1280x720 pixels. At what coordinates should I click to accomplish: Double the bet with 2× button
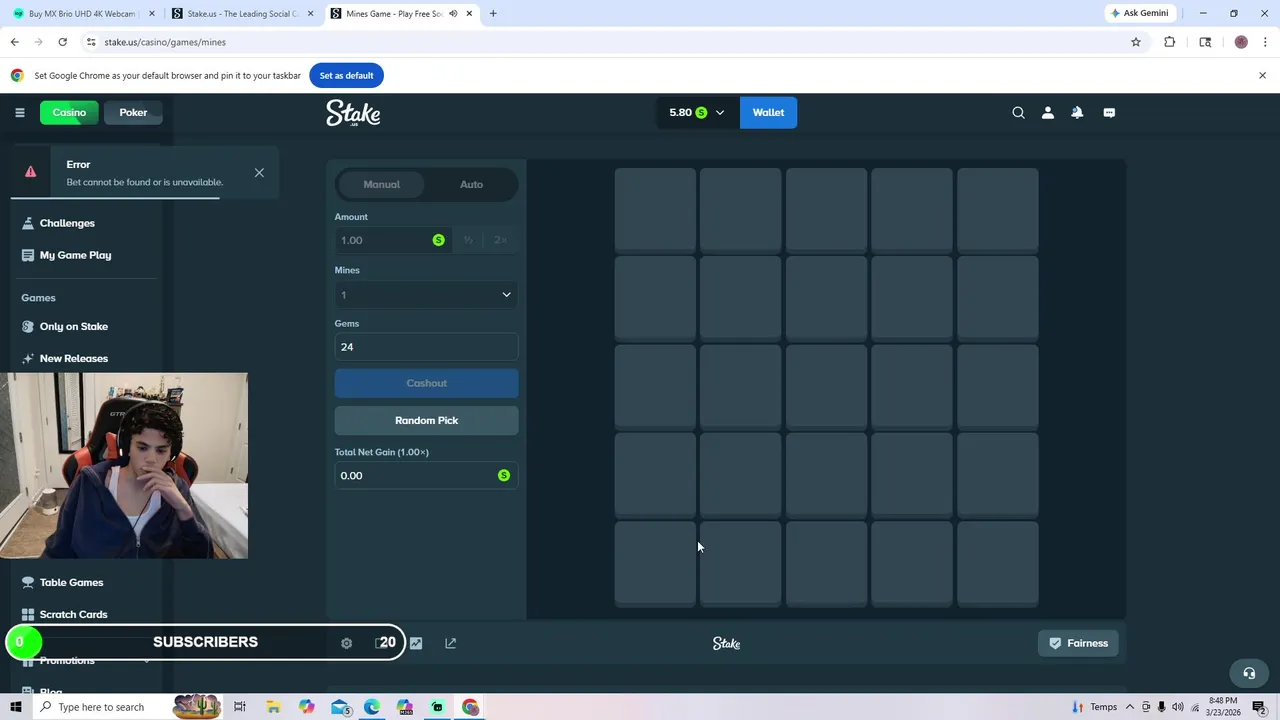pos(500,240)
